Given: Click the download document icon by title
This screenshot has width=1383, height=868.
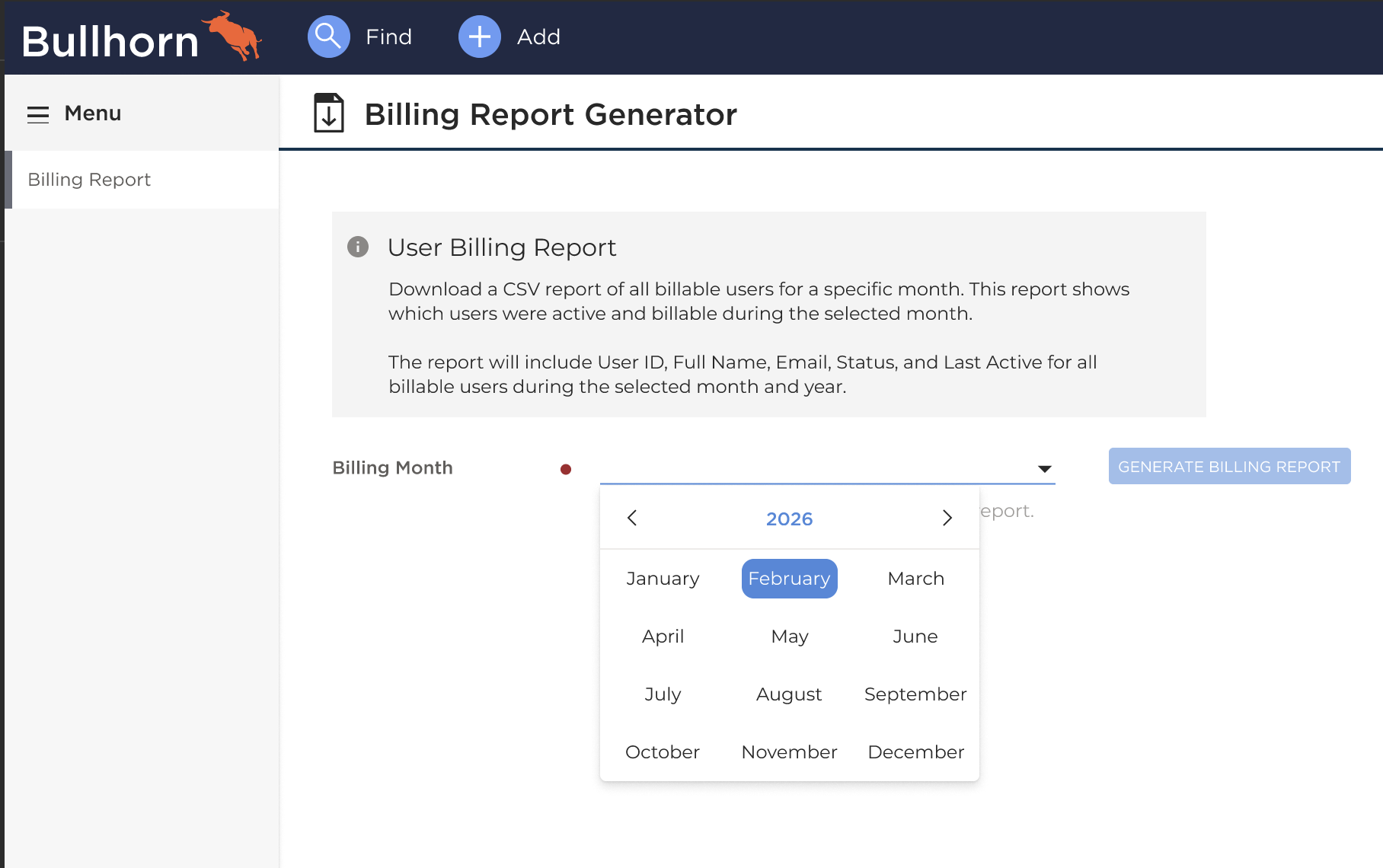Looking at the screenshot, I should pos(329,113).
